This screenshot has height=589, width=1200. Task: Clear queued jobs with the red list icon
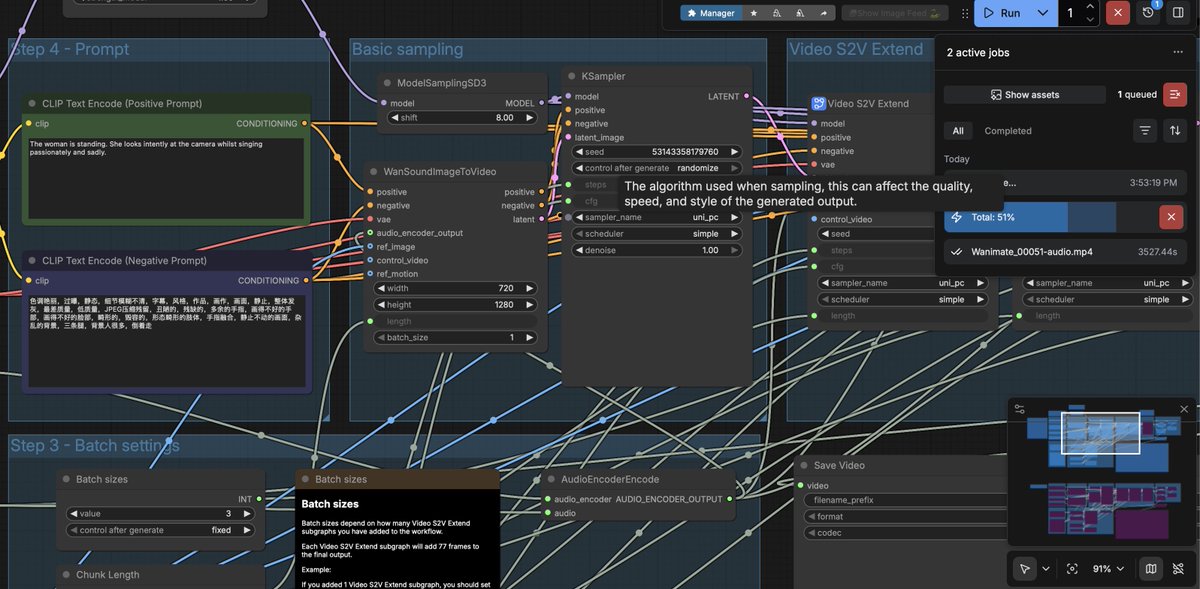[x=1175, y=95]
